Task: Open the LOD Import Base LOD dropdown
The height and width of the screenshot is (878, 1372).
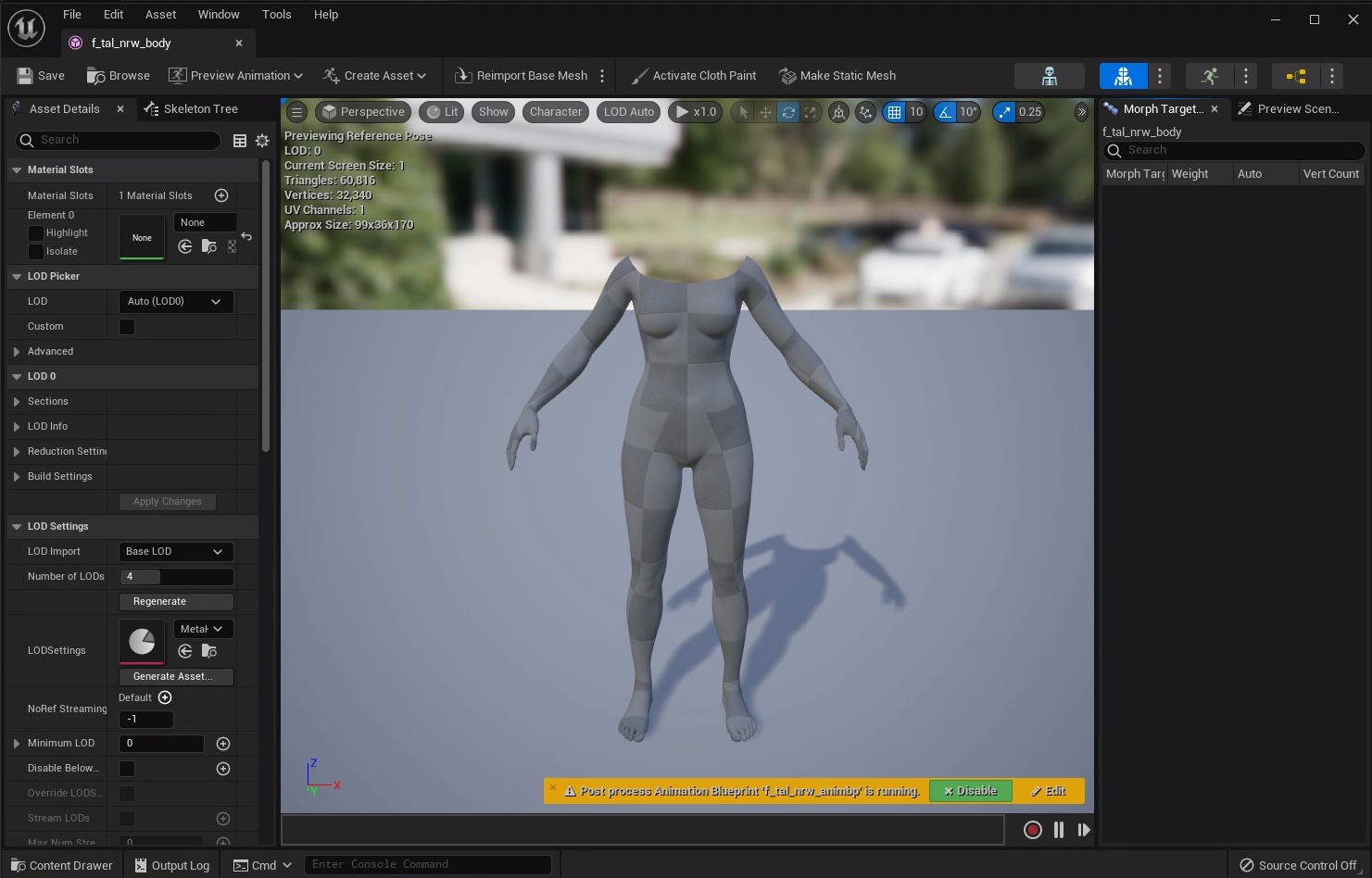Action: pyautogui.click(x=175, y=552)
